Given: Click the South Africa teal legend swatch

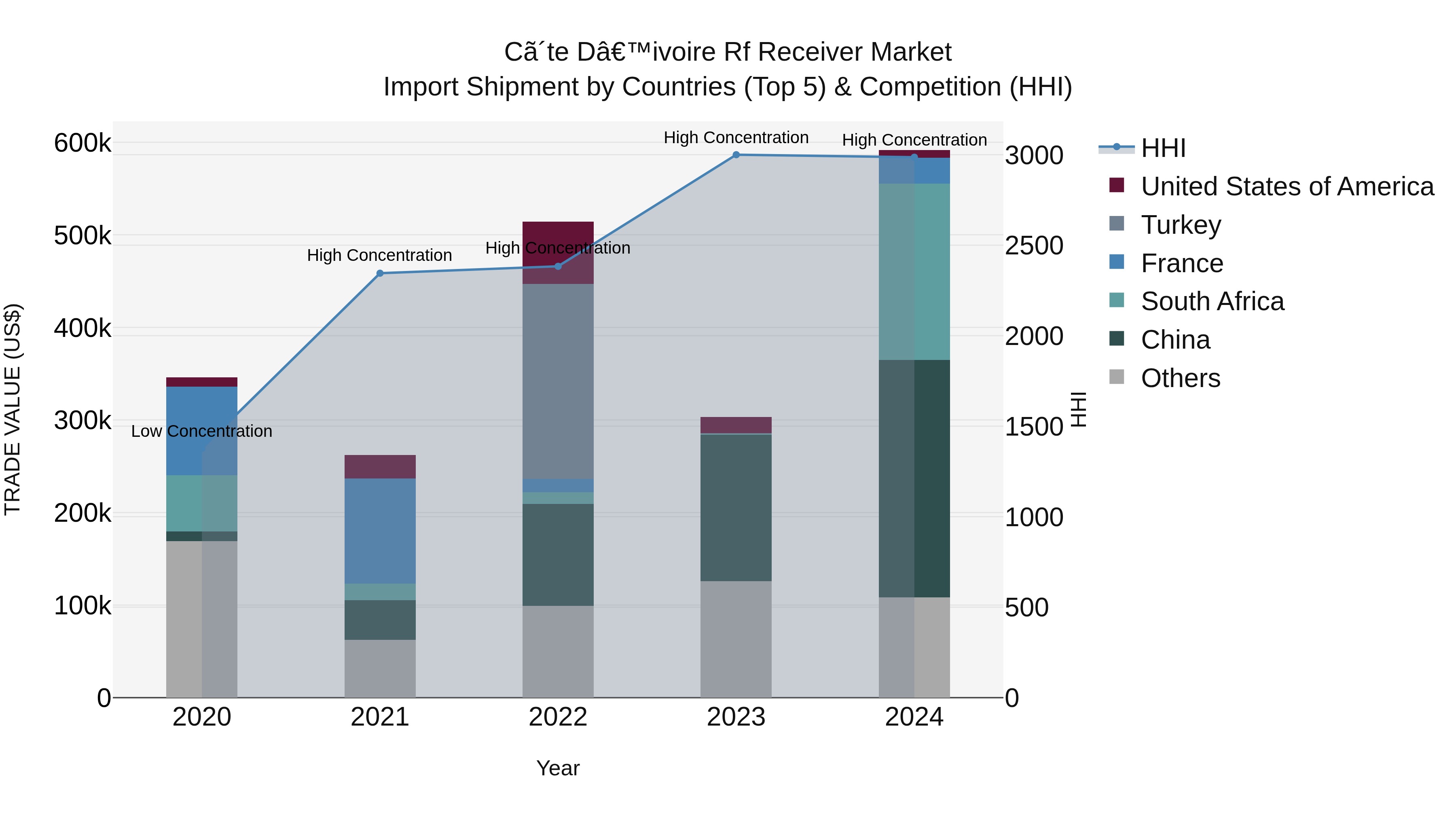Looking at the screenshot, I should point(1116,300).
